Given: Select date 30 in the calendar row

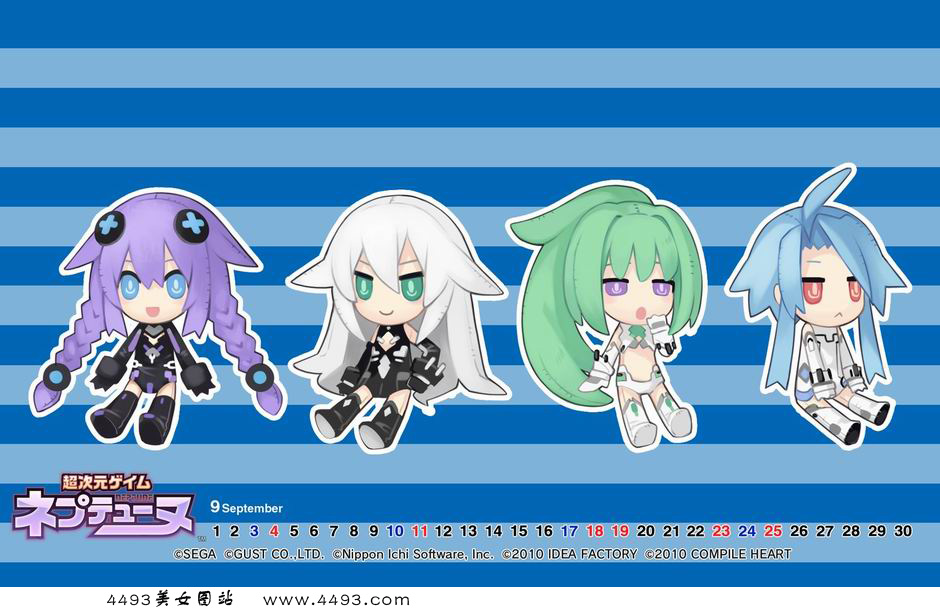Looking at the screenshot, I should click(903, 531).
